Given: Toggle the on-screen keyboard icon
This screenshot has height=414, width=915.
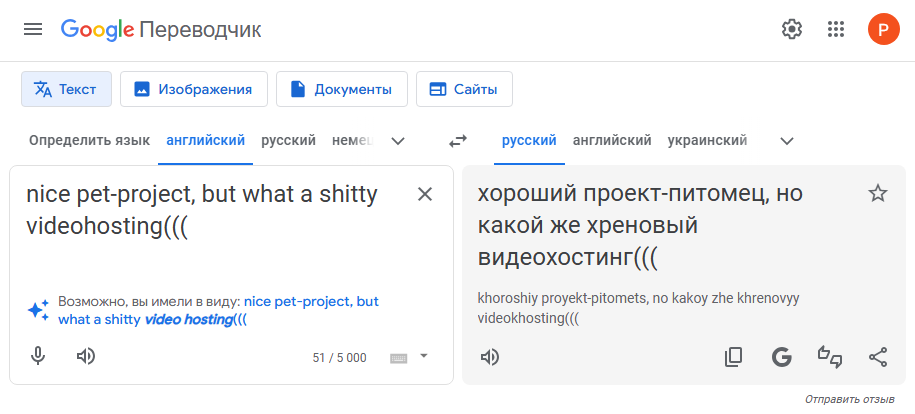Looking at the screenshot, I should pos(399,358).
